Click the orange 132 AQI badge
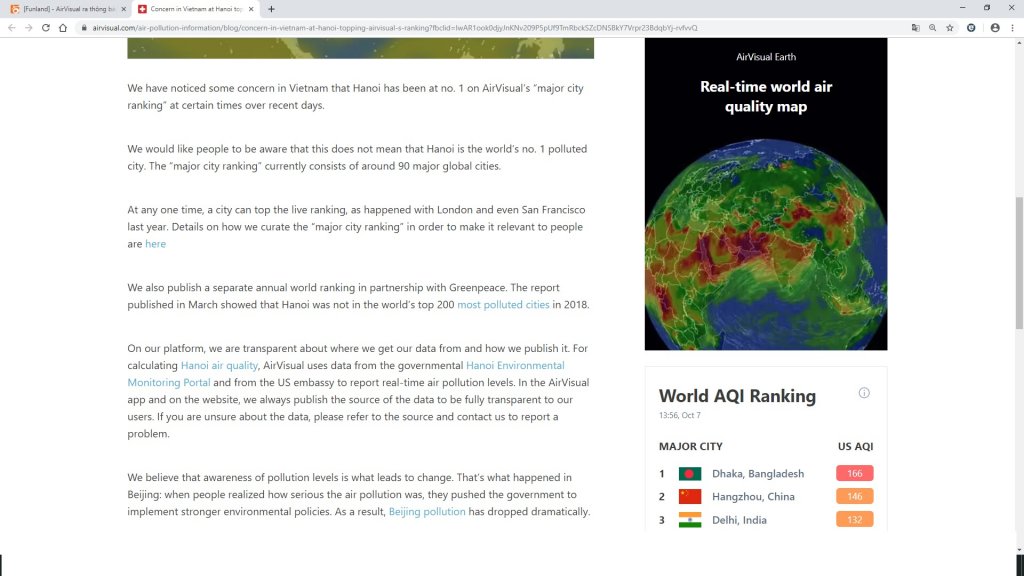The width and height of the screenshot is (1024, 576). (854, 520)
